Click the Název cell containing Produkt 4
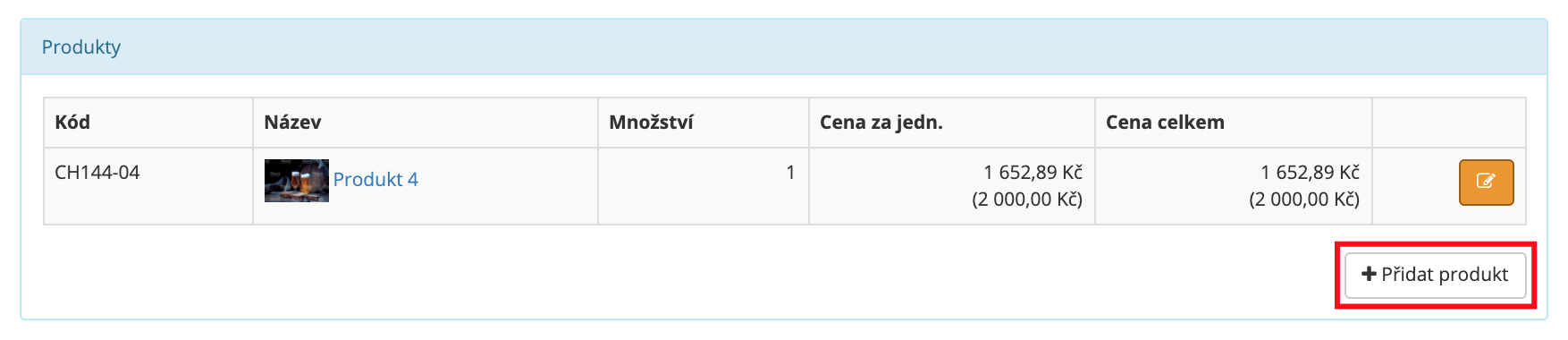1568x340 pixels. tap(426, 186)
